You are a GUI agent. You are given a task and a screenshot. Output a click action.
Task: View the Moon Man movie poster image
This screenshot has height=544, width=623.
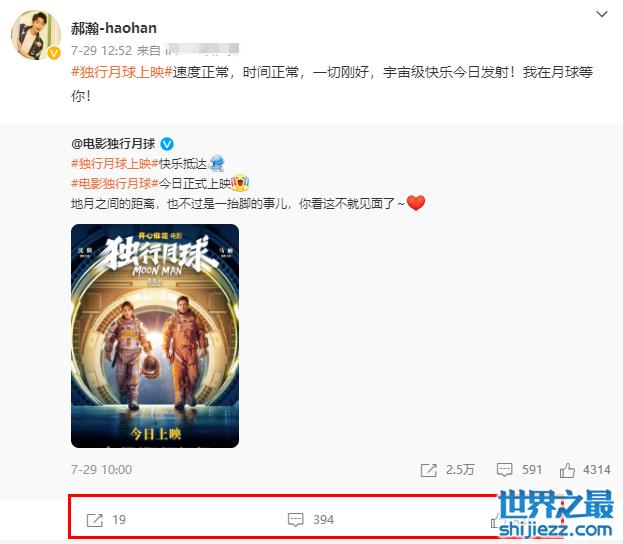(155, 336)
